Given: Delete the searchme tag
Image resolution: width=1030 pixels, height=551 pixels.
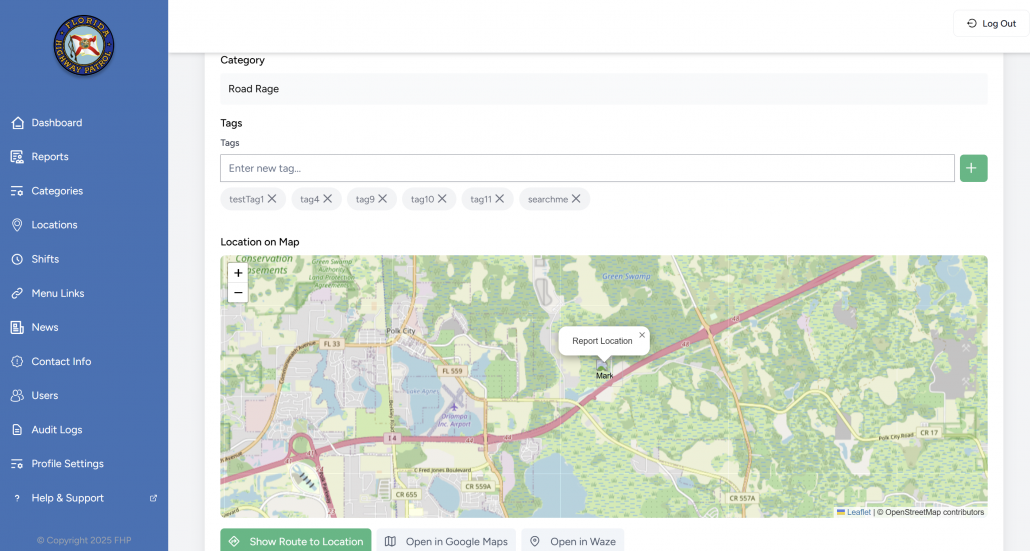Looking at the screenshot, I should (x=576, y=199).
